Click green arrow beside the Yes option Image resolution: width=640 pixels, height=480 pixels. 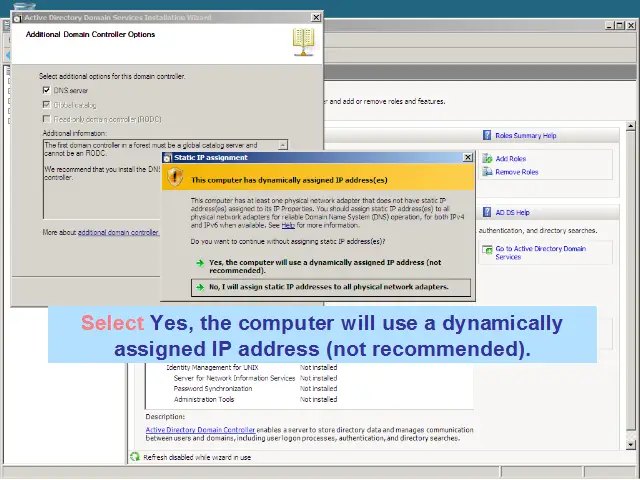pos(200,263)
